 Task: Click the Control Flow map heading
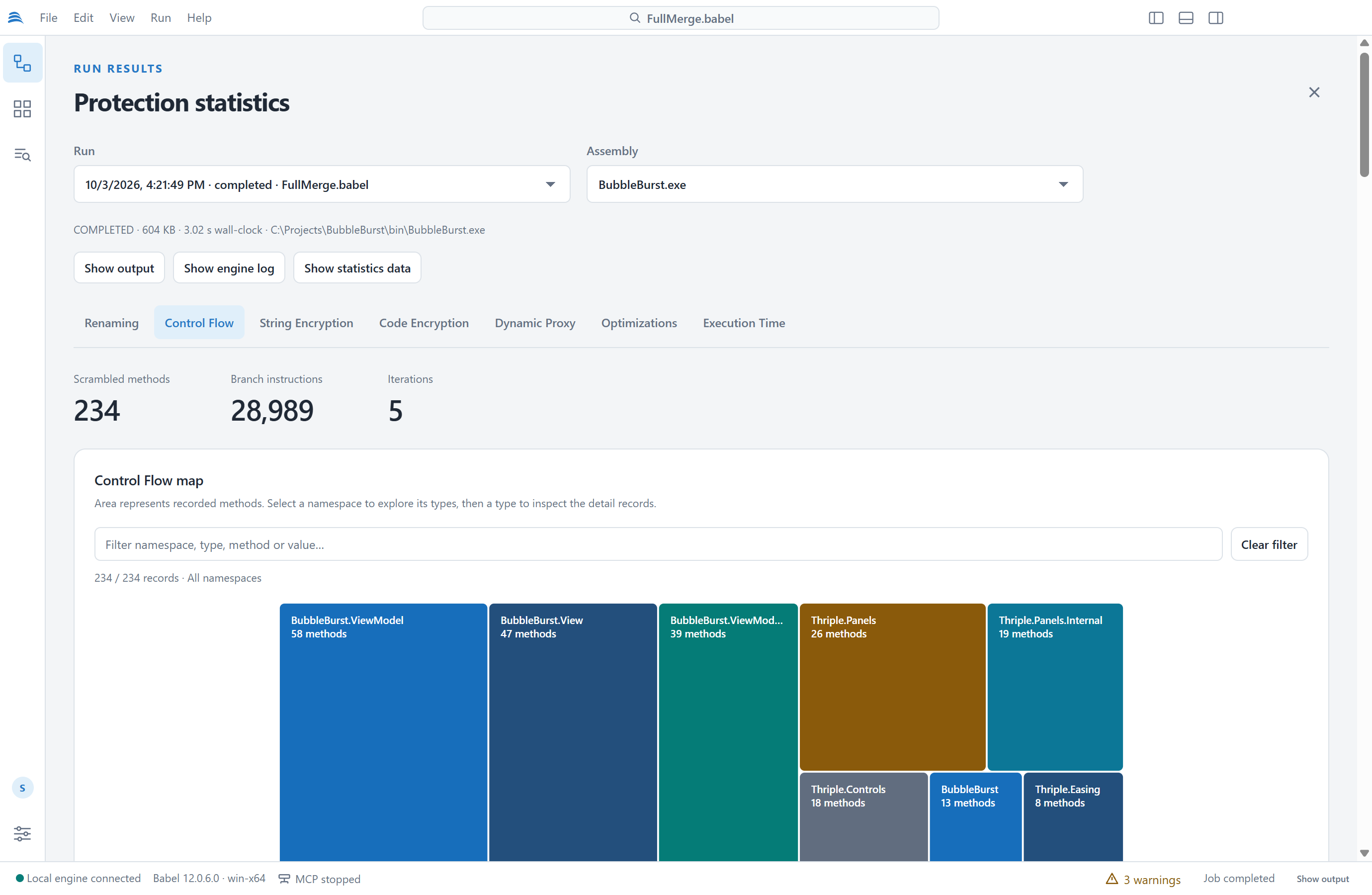pos(149,480)
